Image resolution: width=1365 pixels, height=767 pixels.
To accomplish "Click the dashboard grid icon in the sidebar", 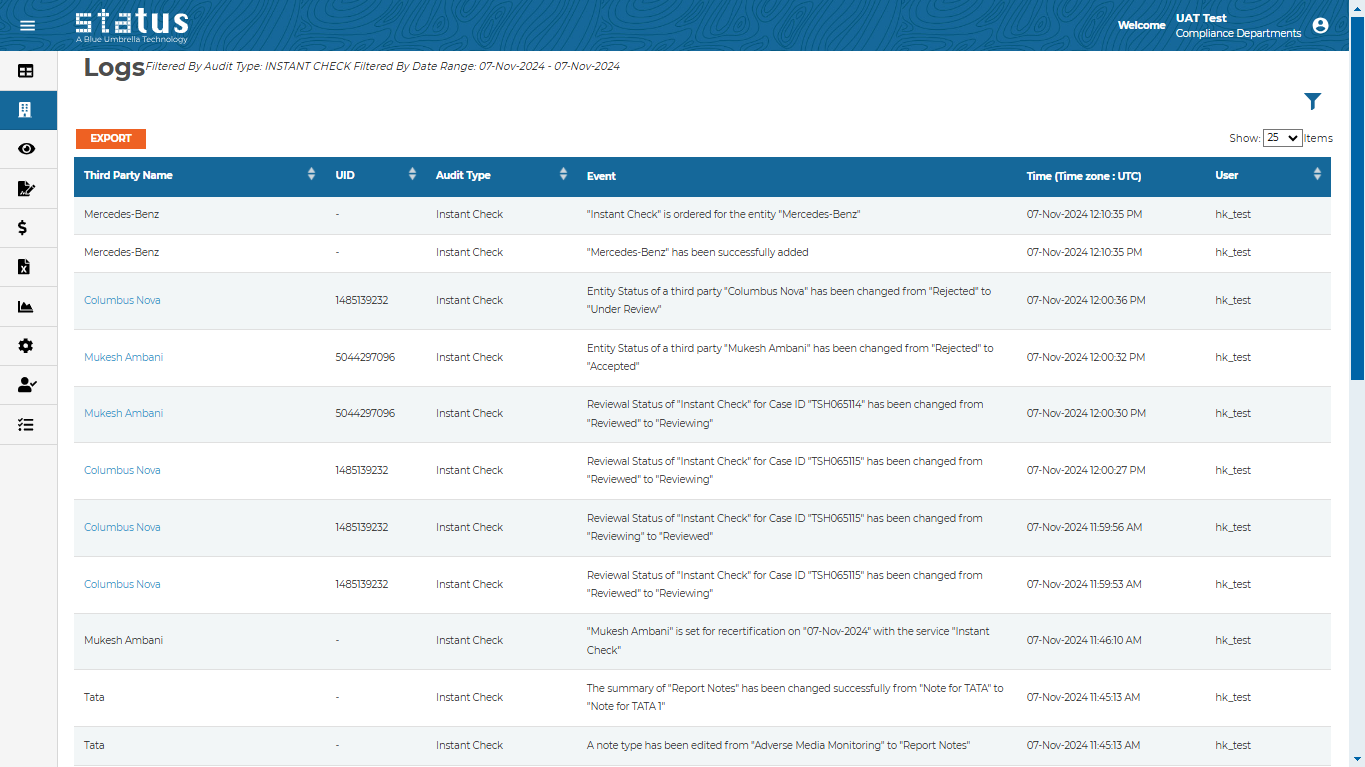I will 26,71.
